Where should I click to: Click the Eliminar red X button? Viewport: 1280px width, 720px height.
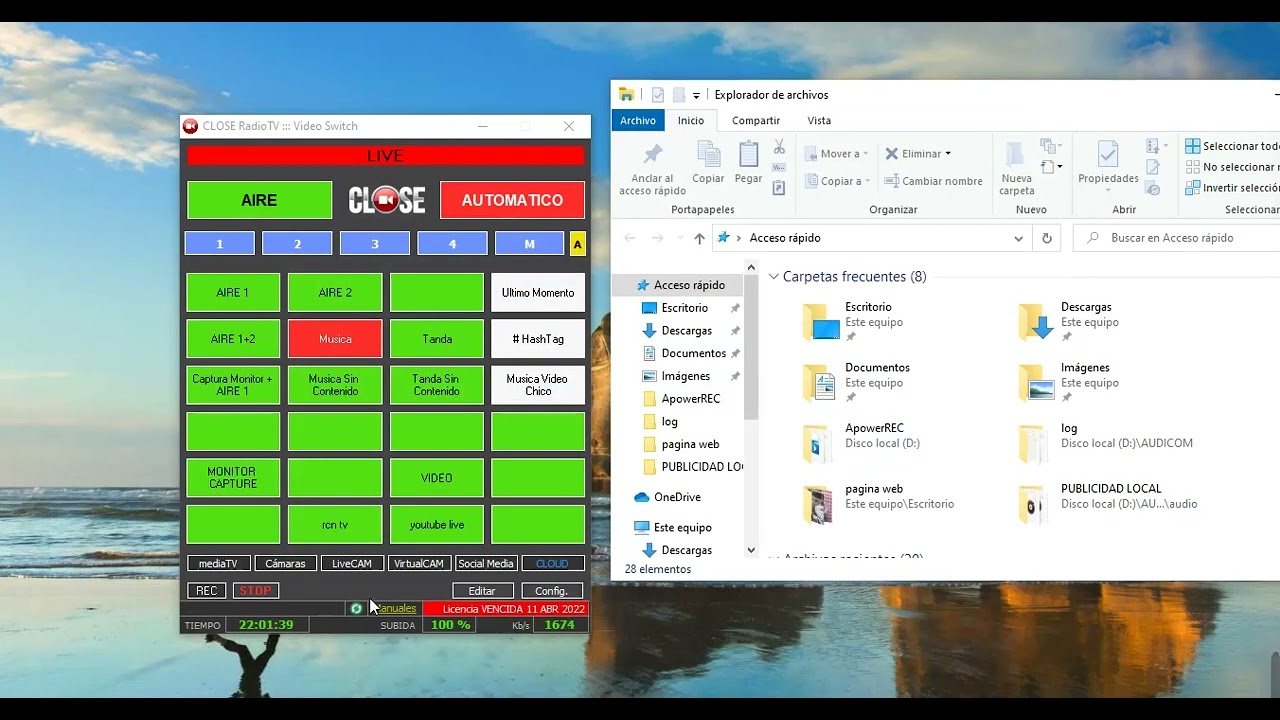[918, 154]
